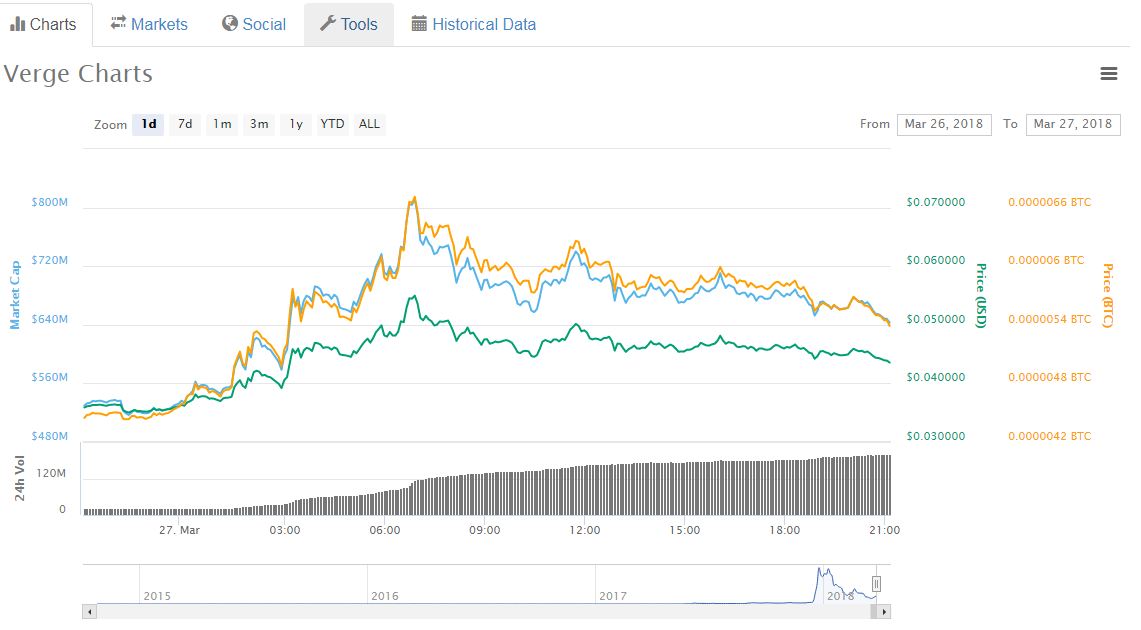Click the Market Cap axis label
Image resolution: width=1141 pixels, height=630 pixels.
coord(15,295)
